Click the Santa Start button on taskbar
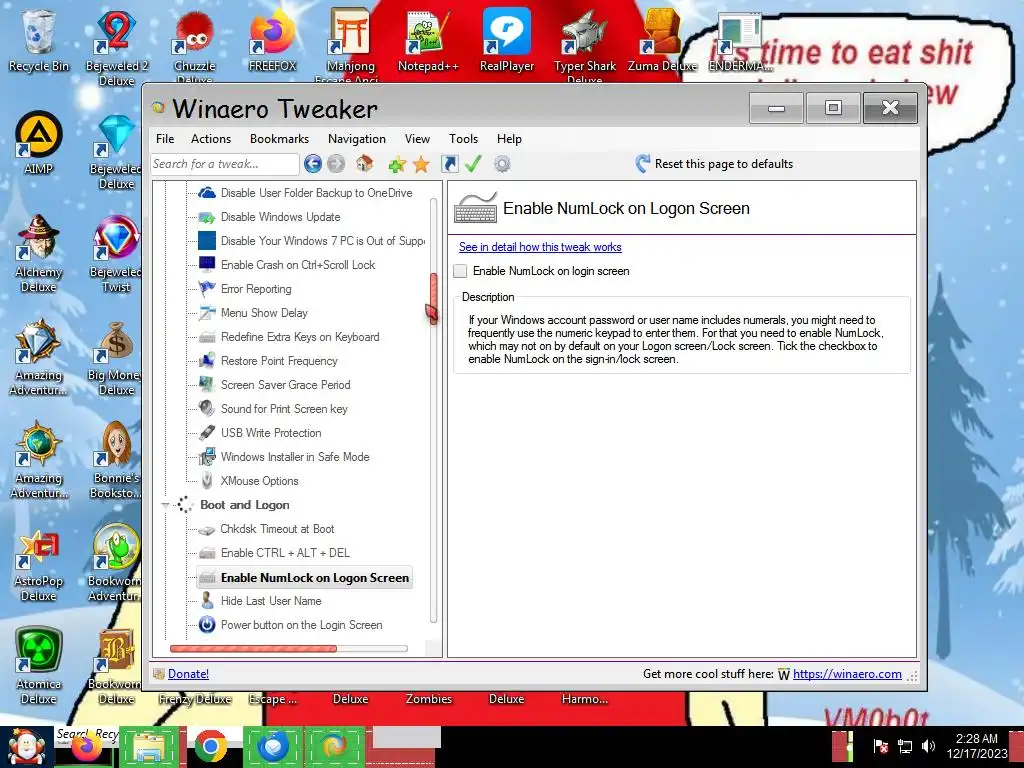The height and width of the screenshot is (768, 1024). pyautogui.click(x=26, y=747)
